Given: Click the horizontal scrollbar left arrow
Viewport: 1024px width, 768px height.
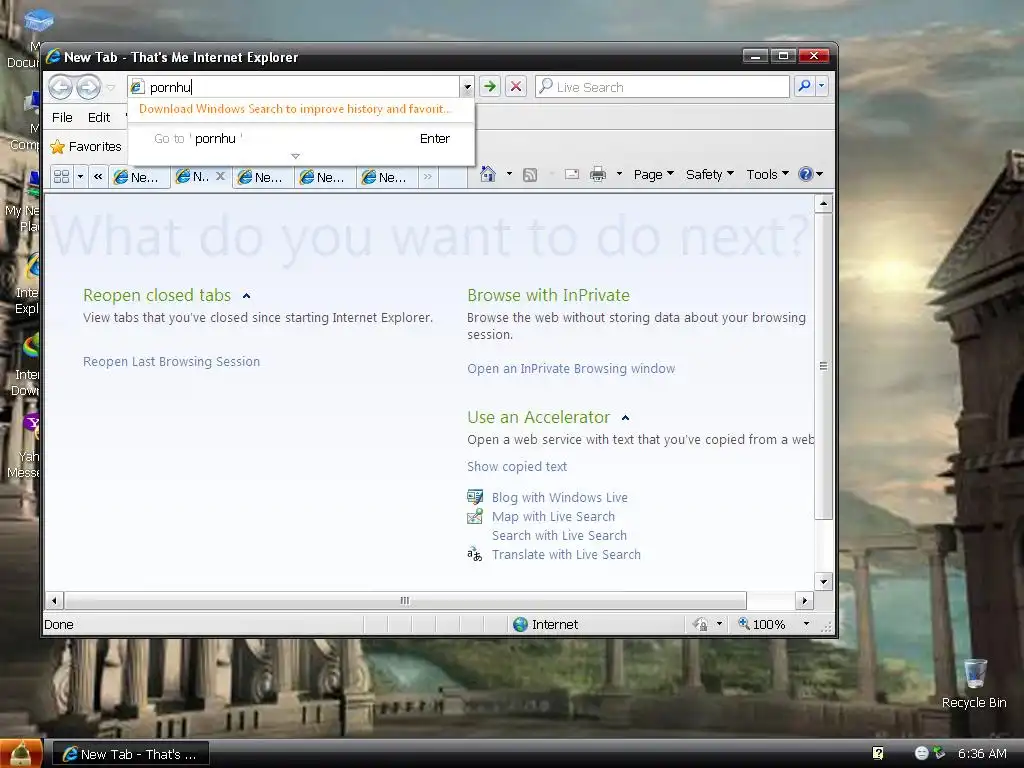Looking at the screenshot, I should (x=54, y=600).
